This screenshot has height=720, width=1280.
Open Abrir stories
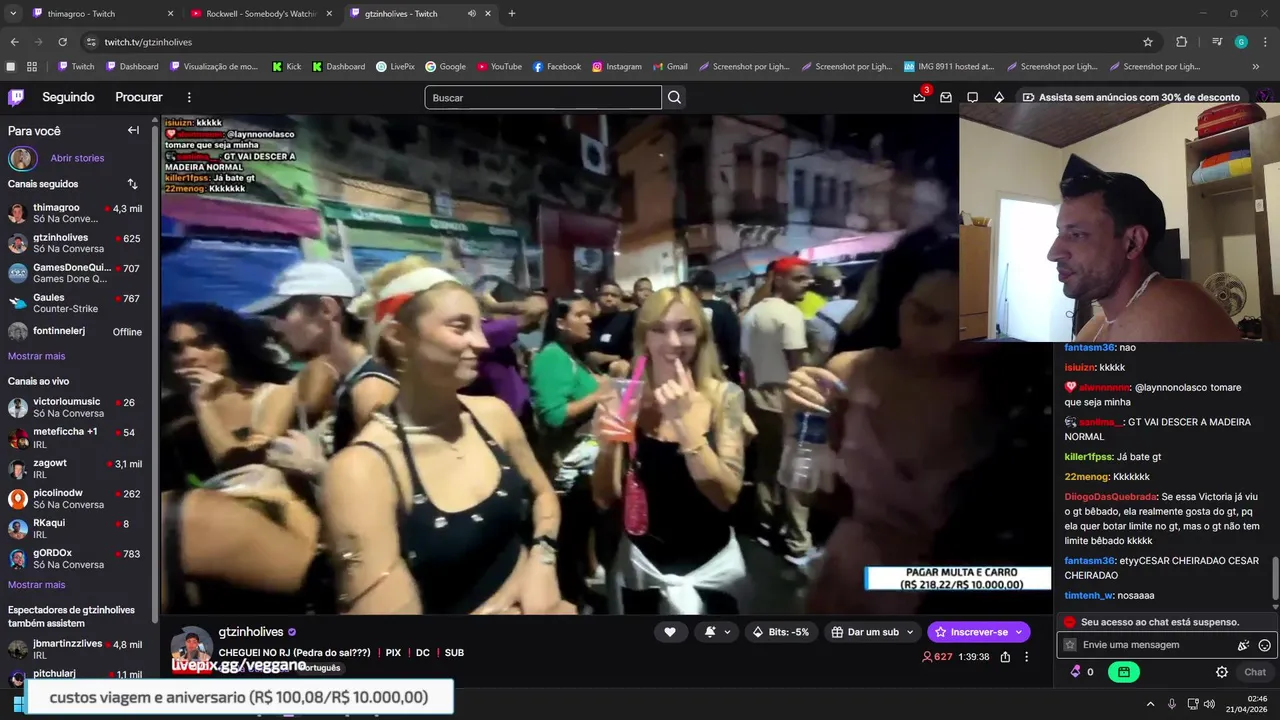[x=77, y=158]
